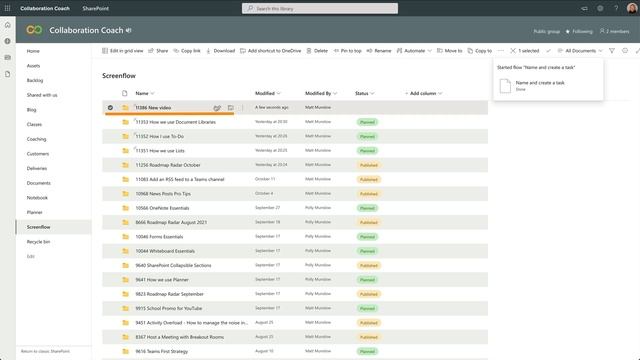
Task: Click Copy link in toolbar
Action: tap(187, 51)
